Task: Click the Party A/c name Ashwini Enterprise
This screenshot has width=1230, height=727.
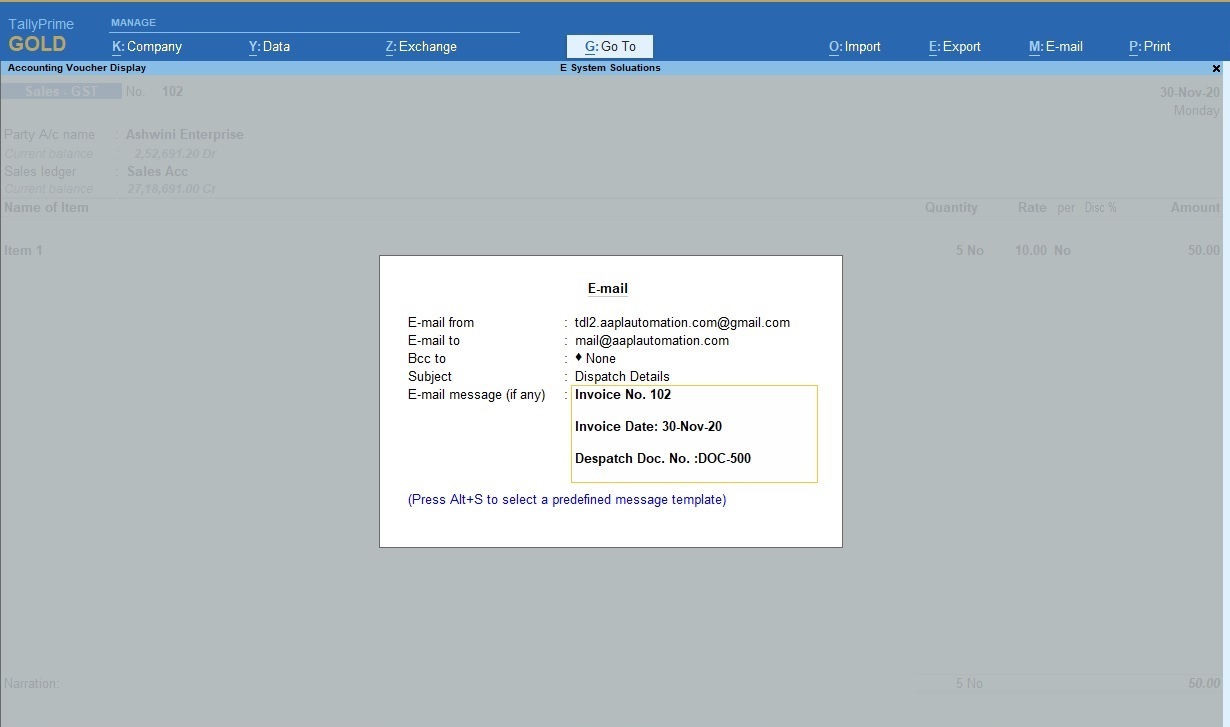Action: (184, 135)
